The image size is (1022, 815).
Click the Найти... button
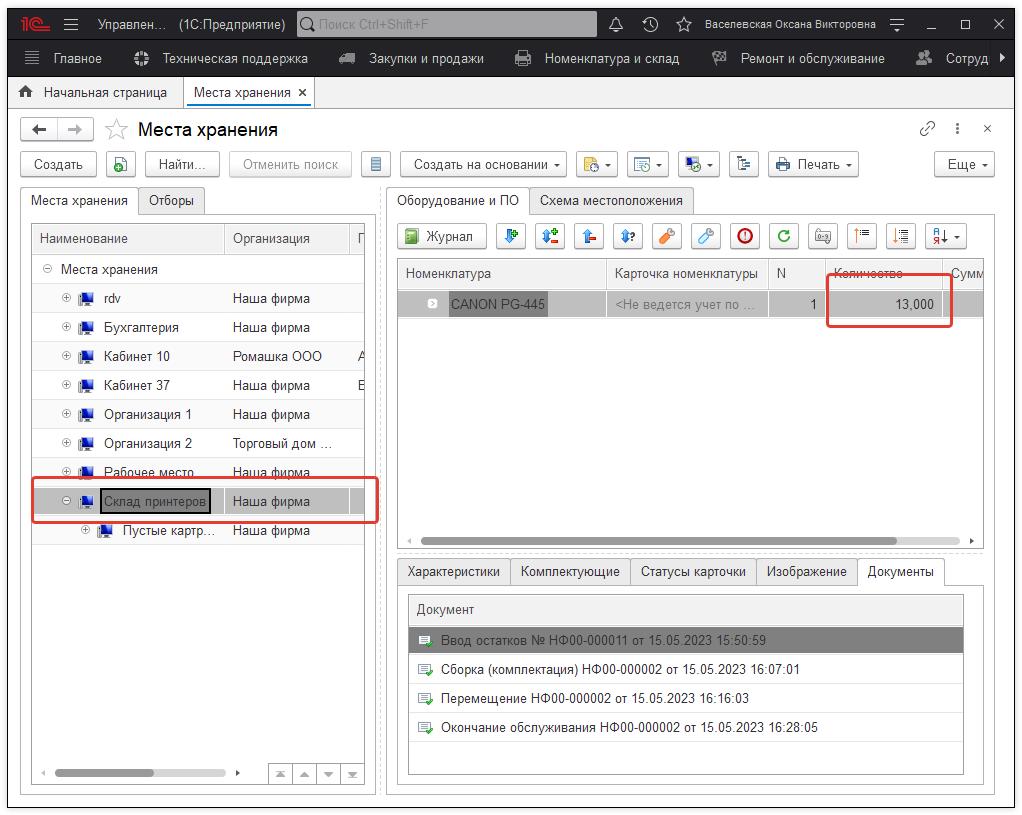point(182,165)
